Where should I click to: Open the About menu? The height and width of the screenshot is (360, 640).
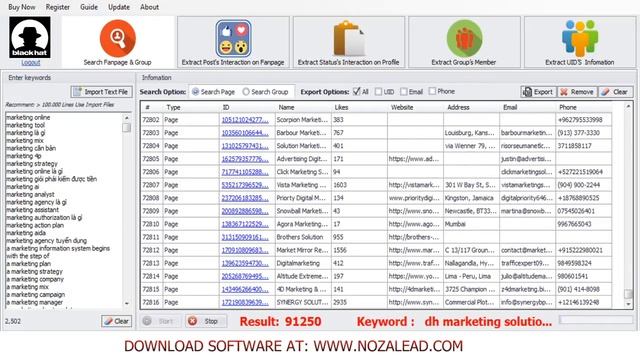(149, 7)
